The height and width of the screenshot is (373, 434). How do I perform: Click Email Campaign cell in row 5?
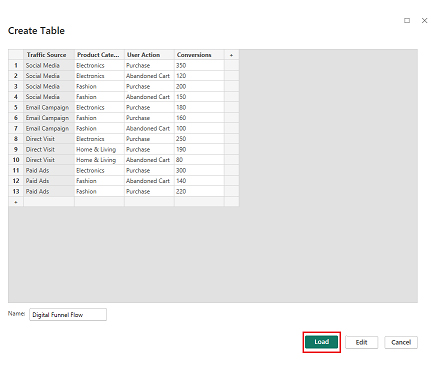point(49,108)
